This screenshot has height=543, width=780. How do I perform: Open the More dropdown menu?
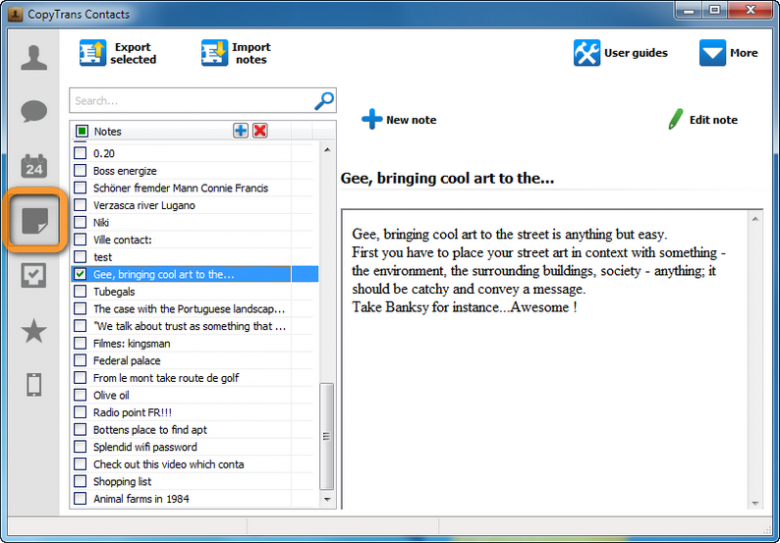(728, 53)
